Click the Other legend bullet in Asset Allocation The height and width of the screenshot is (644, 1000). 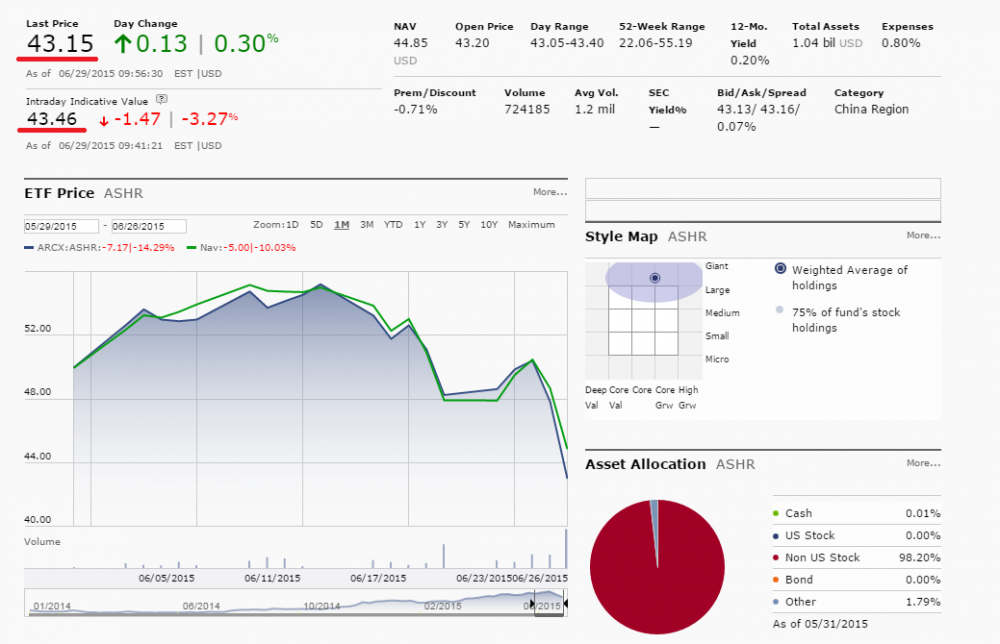click(777, 601)
